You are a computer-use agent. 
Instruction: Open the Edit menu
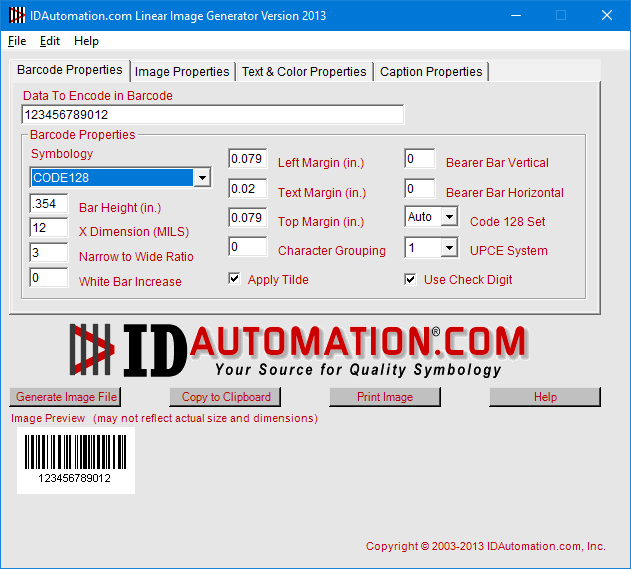click(49, 41)
